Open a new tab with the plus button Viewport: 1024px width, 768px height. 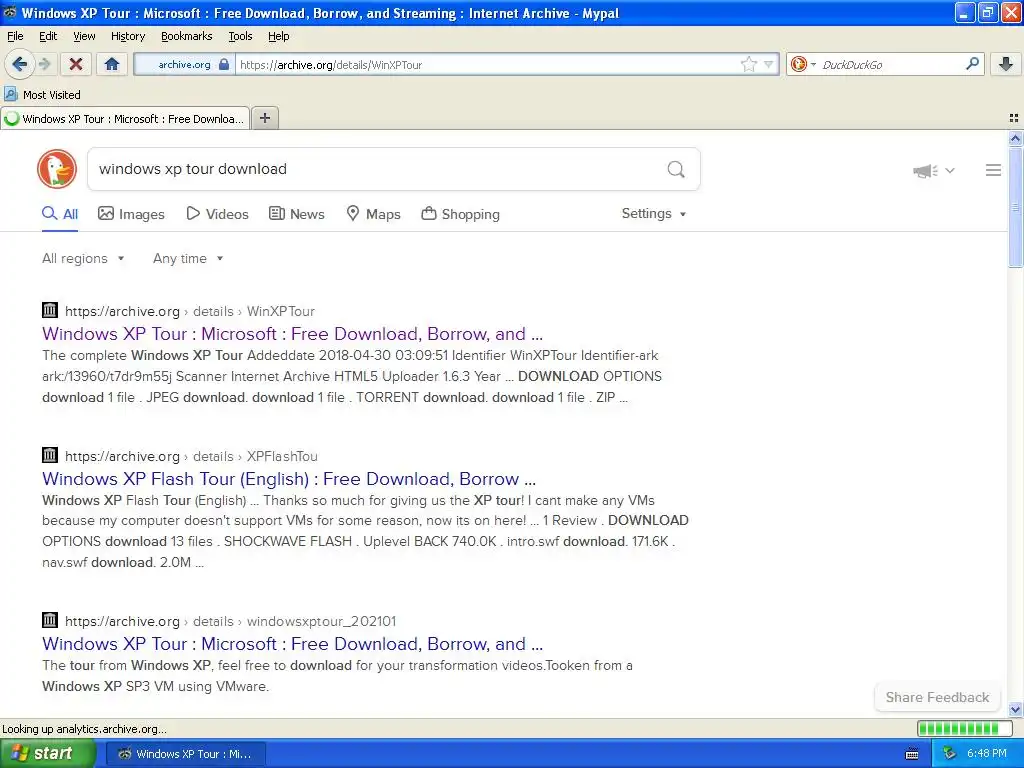264,118
